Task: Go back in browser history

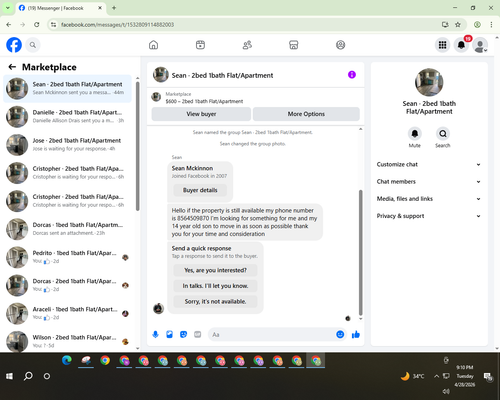Action: click(9, 25)
